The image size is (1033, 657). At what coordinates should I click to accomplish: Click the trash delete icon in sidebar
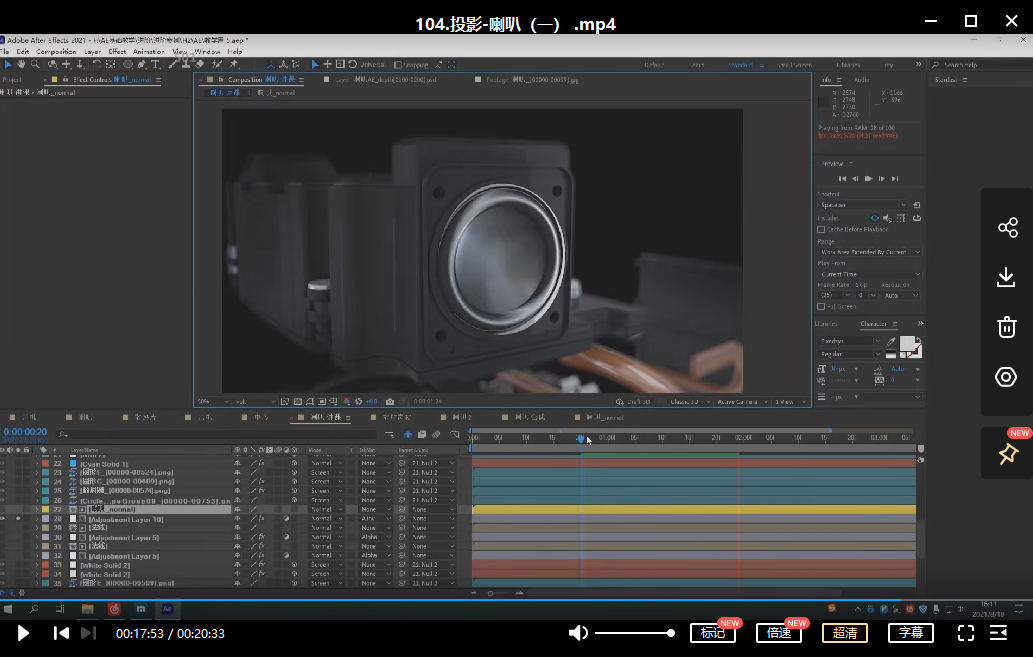(1007, 327)
